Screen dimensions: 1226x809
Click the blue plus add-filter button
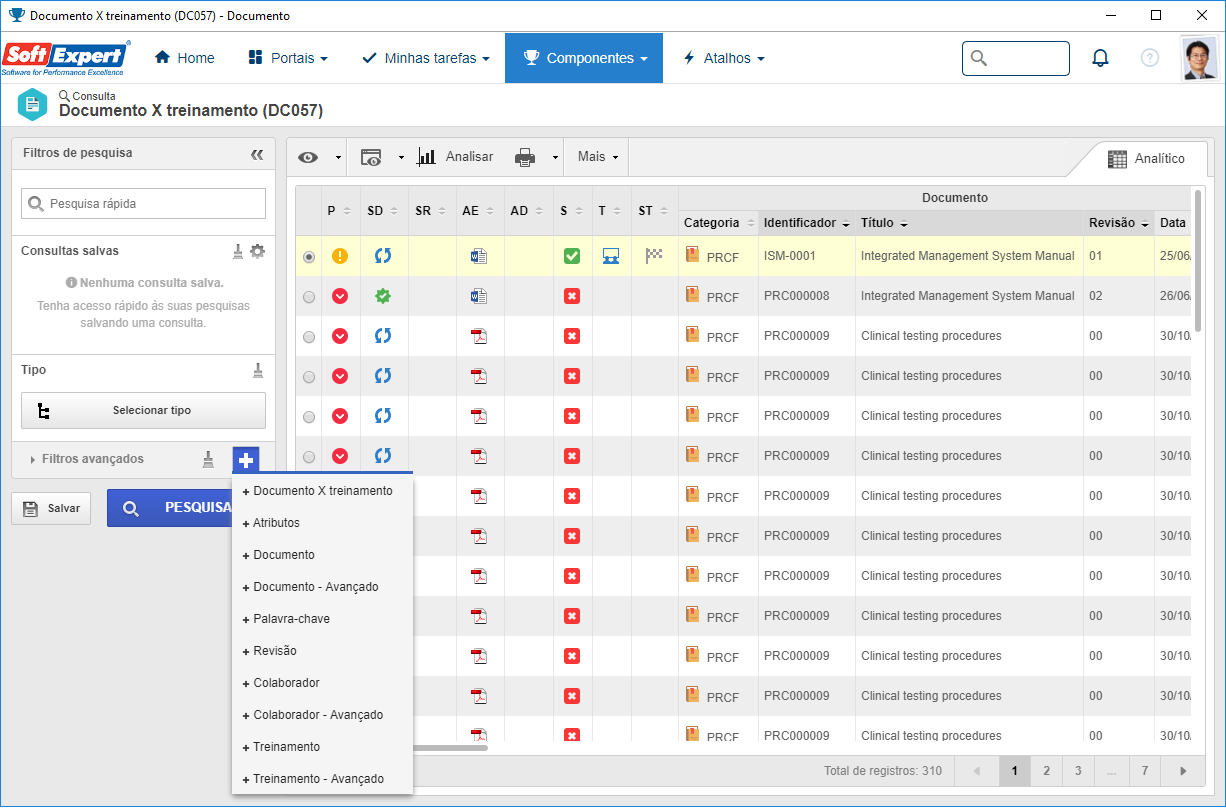(246, 459)
